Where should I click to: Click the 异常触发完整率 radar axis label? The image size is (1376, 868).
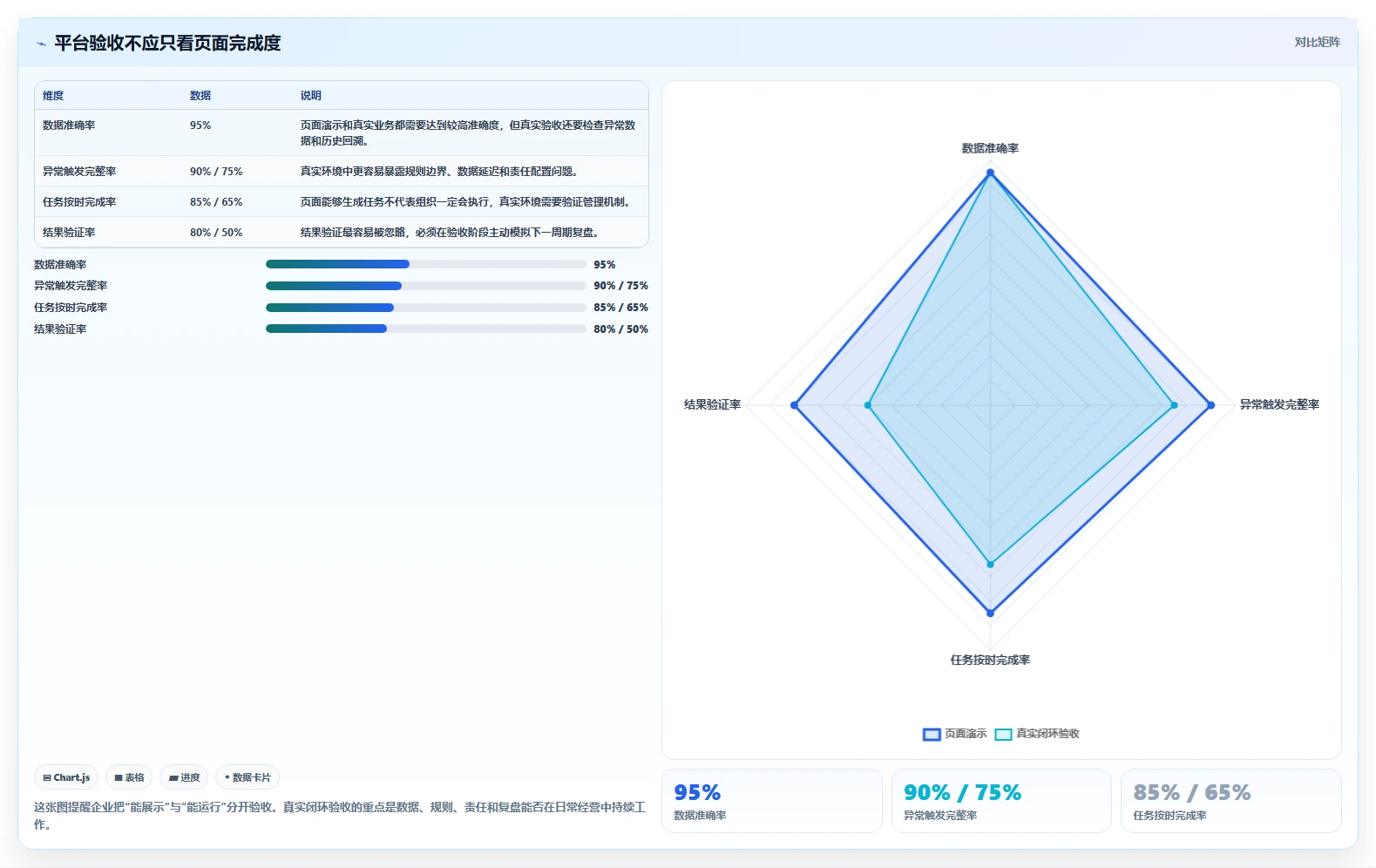click(x=1279, y=404)
